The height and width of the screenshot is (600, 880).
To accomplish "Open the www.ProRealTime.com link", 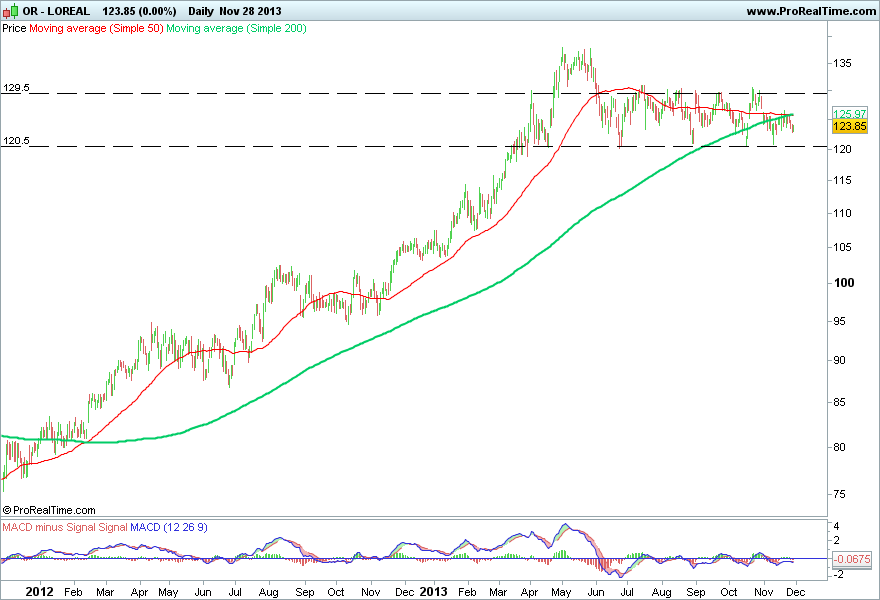I will (811, 11).
